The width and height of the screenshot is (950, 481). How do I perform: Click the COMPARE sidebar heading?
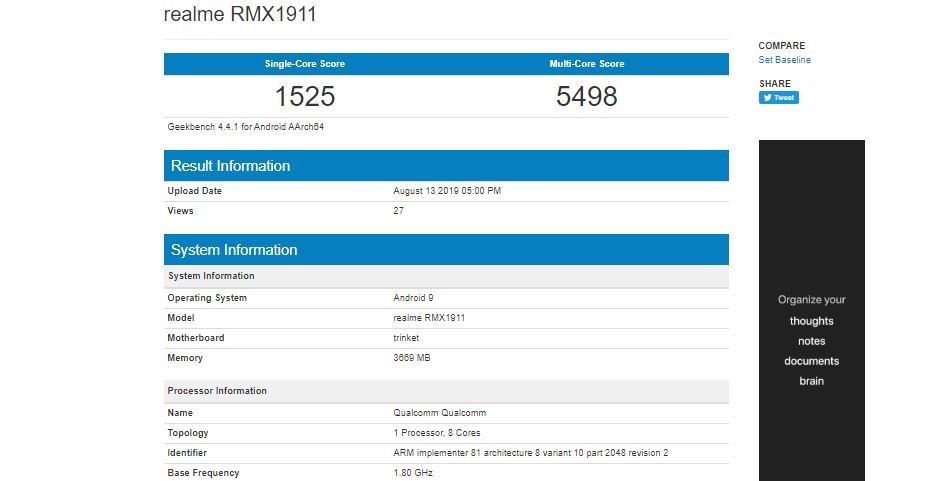[782, 45]
